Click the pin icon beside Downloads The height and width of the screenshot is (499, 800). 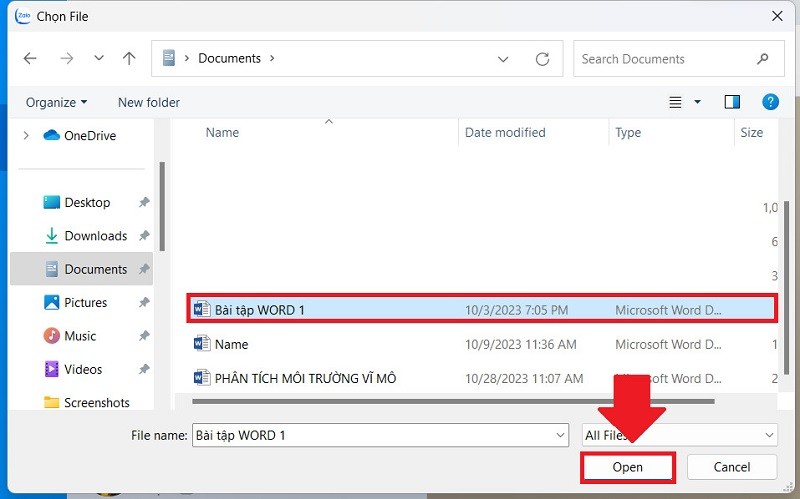coord(144,236)
